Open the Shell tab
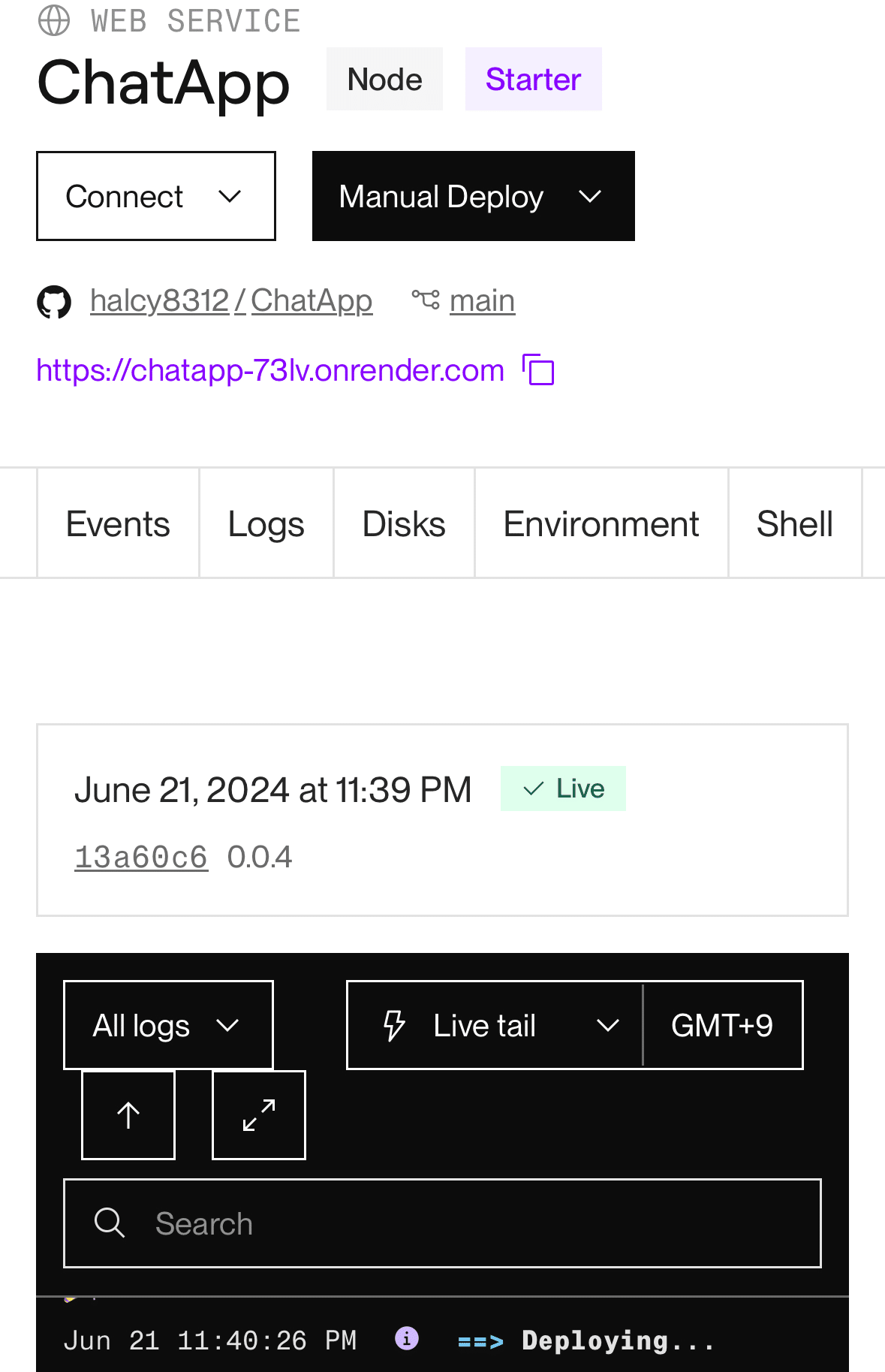The height and width of the screenshot is (1372, 885). (x=795, y=523)
